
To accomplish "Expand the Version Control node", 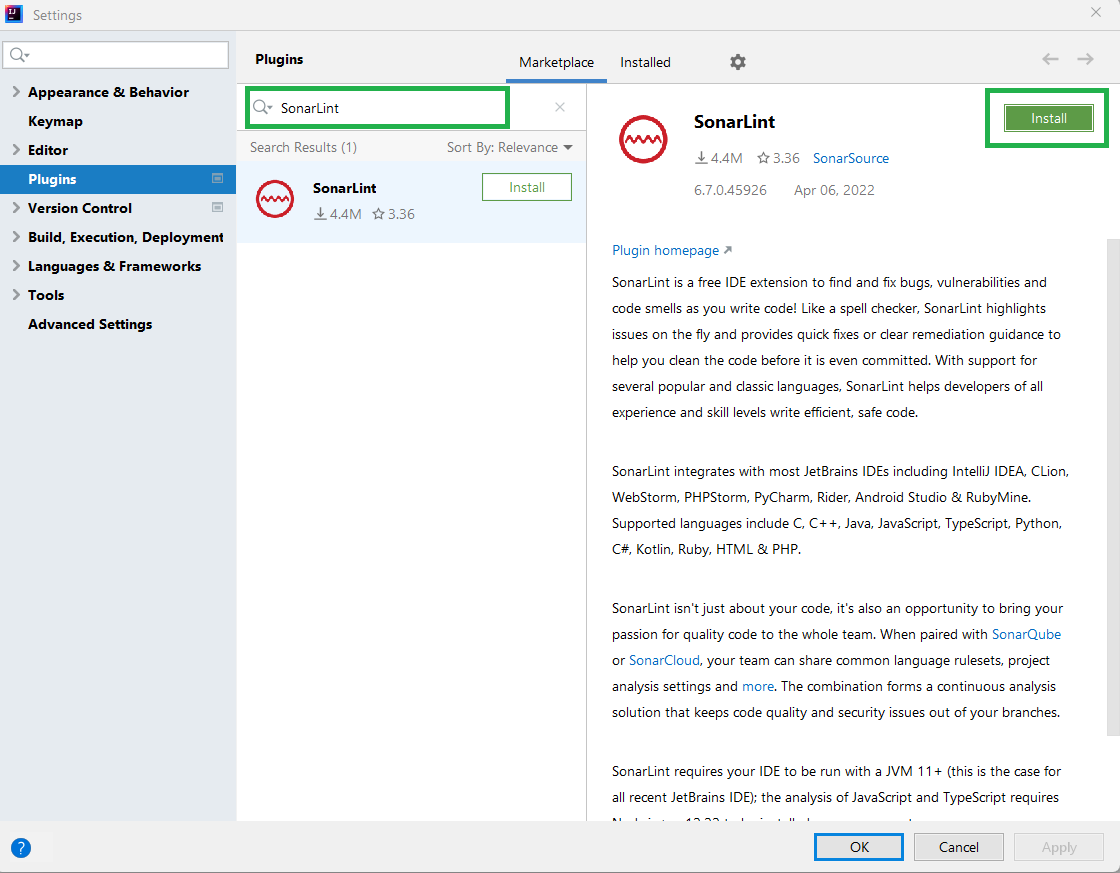I will tap(16, 207).
